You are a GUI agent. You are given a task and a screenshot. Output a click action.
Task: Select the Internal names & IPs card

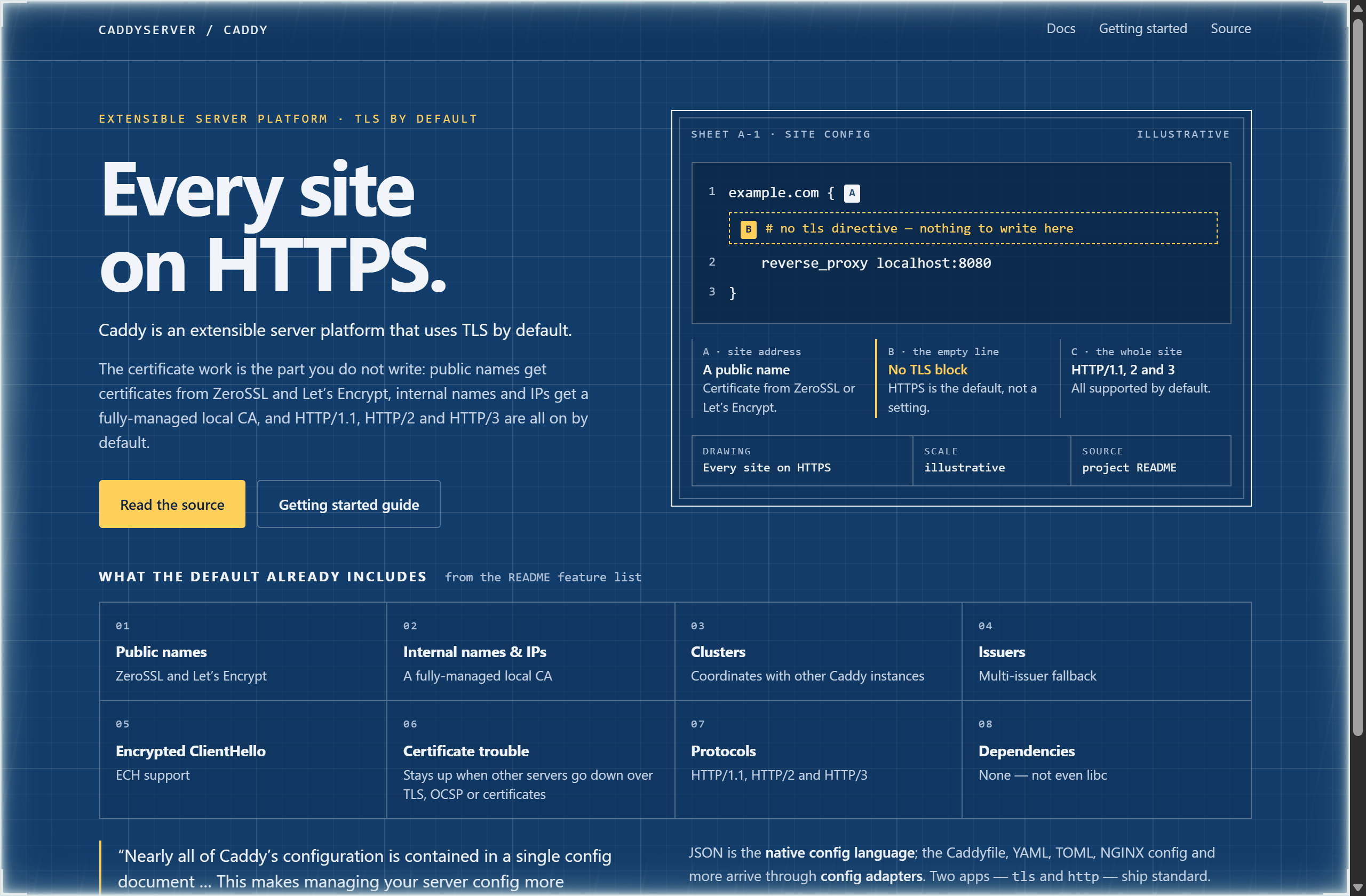pyautogui.click(x=531, y=651)
